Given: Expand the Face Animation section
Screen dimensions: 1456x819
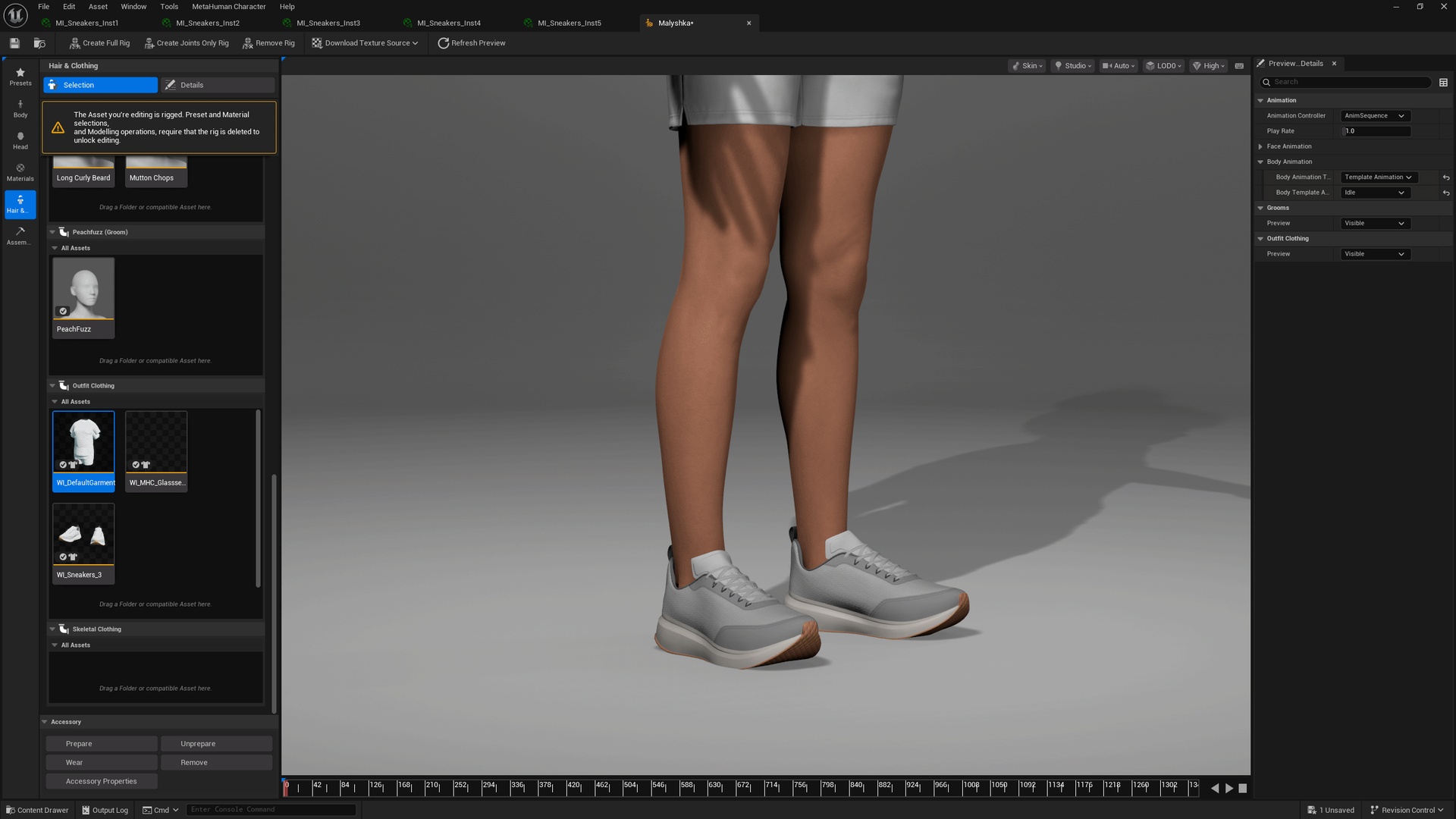Looking at the screenshot, I should point(1260,146).
